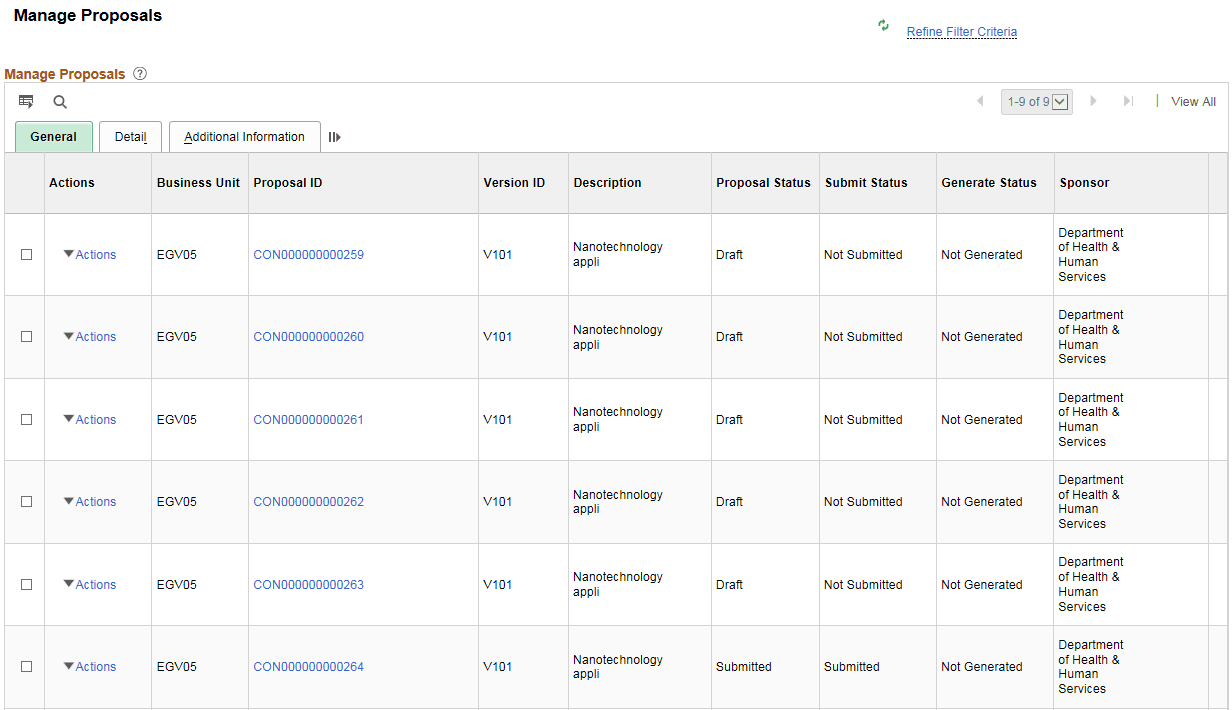
Task: Open the search icon in the grid toolbar
Action: click(x=59, y=101)
